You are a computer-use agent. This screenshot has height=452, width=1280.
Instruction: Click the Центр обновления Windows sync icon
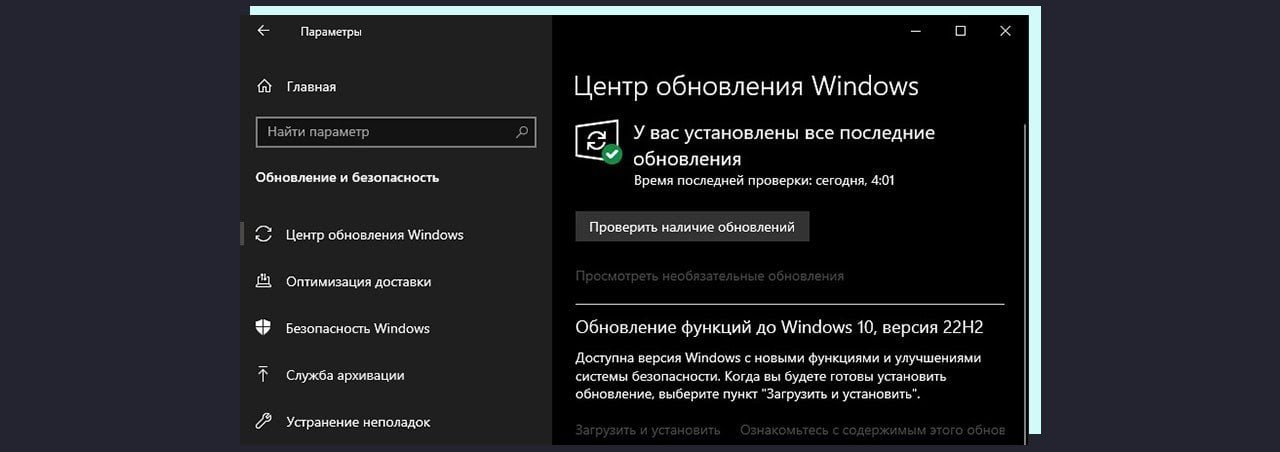pos(264,234)
